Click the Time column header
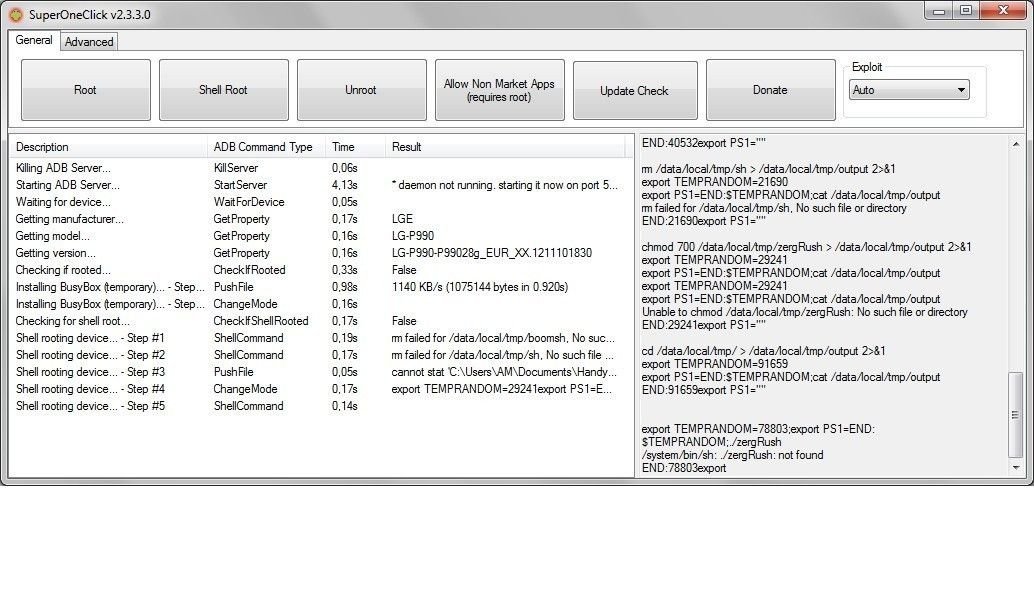Screen dimensions: 1034x600 pyautogui.click(x=355, y=146)
